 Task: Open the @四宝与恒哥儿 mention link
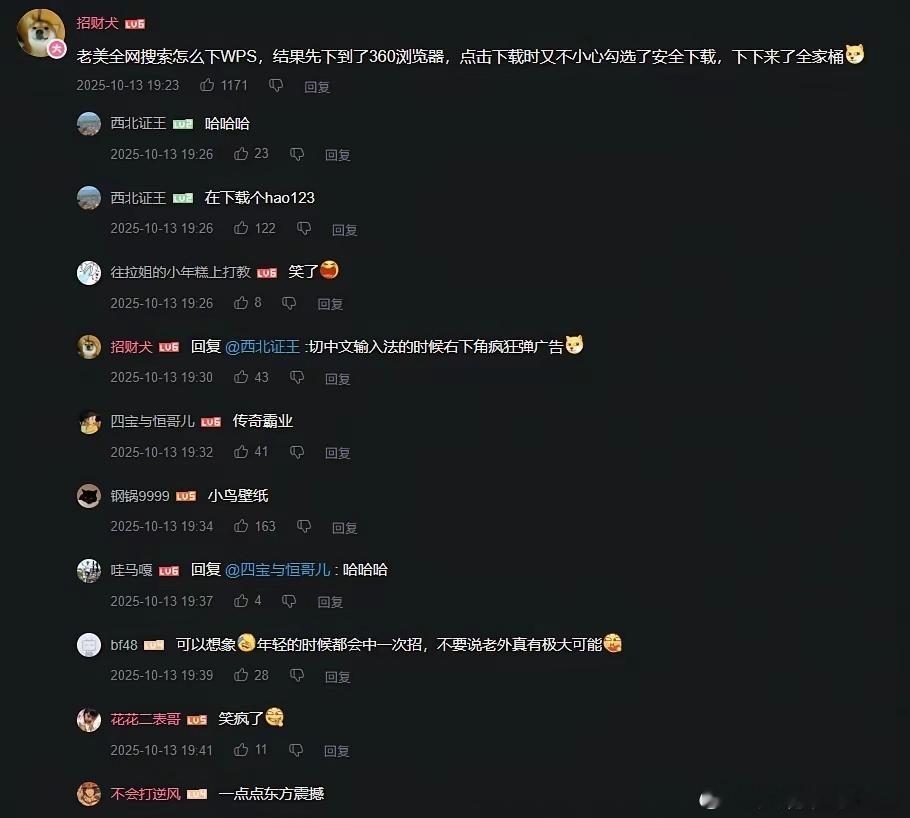pos(277,570)
